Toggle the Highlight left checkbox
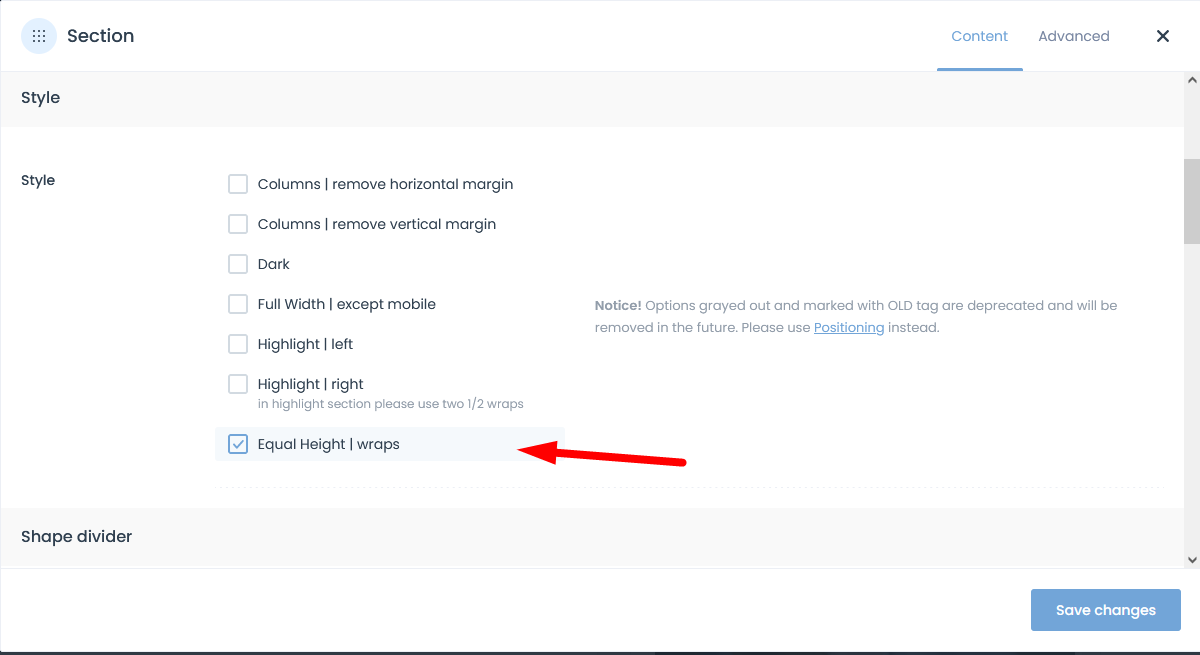This screenshot has height=655, width=1200. 238,344
